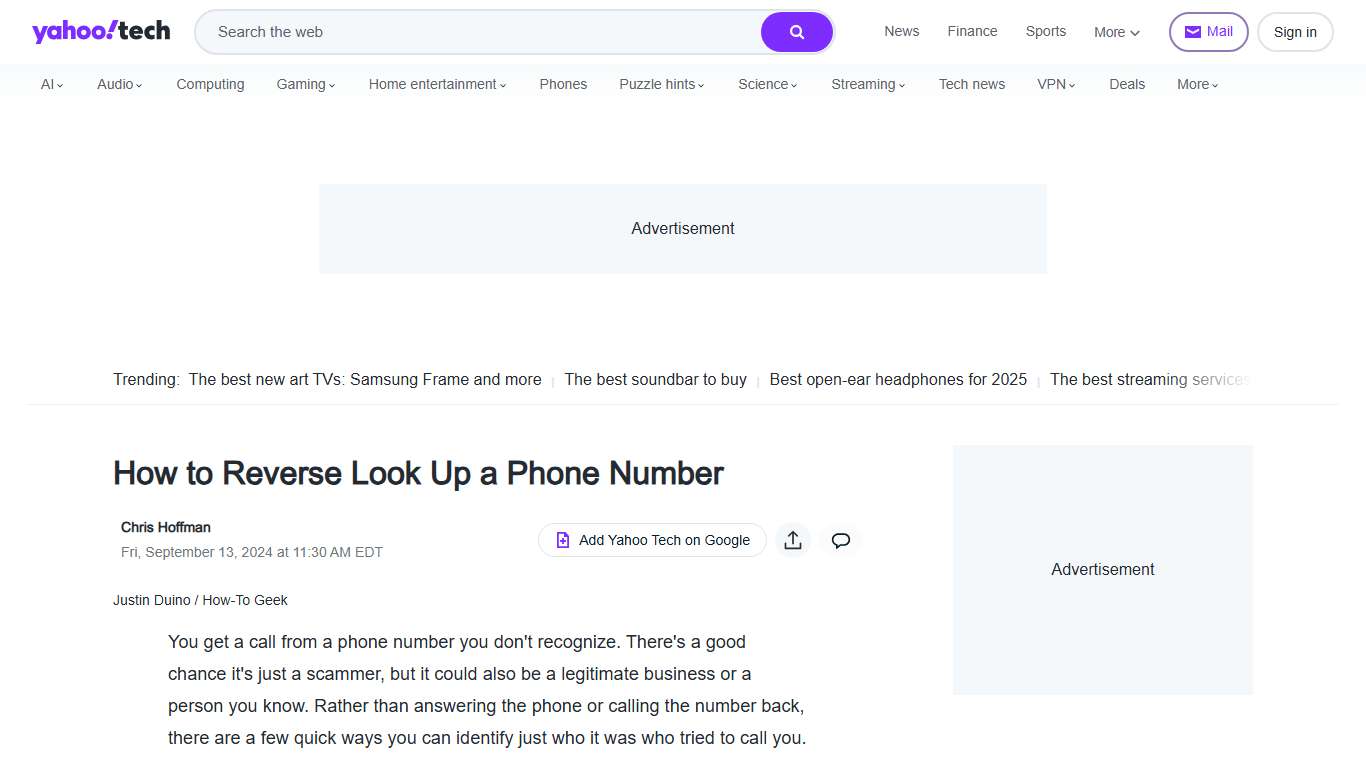
Task: Expand the Streaming category menu
Action: [x=867, y=84]
